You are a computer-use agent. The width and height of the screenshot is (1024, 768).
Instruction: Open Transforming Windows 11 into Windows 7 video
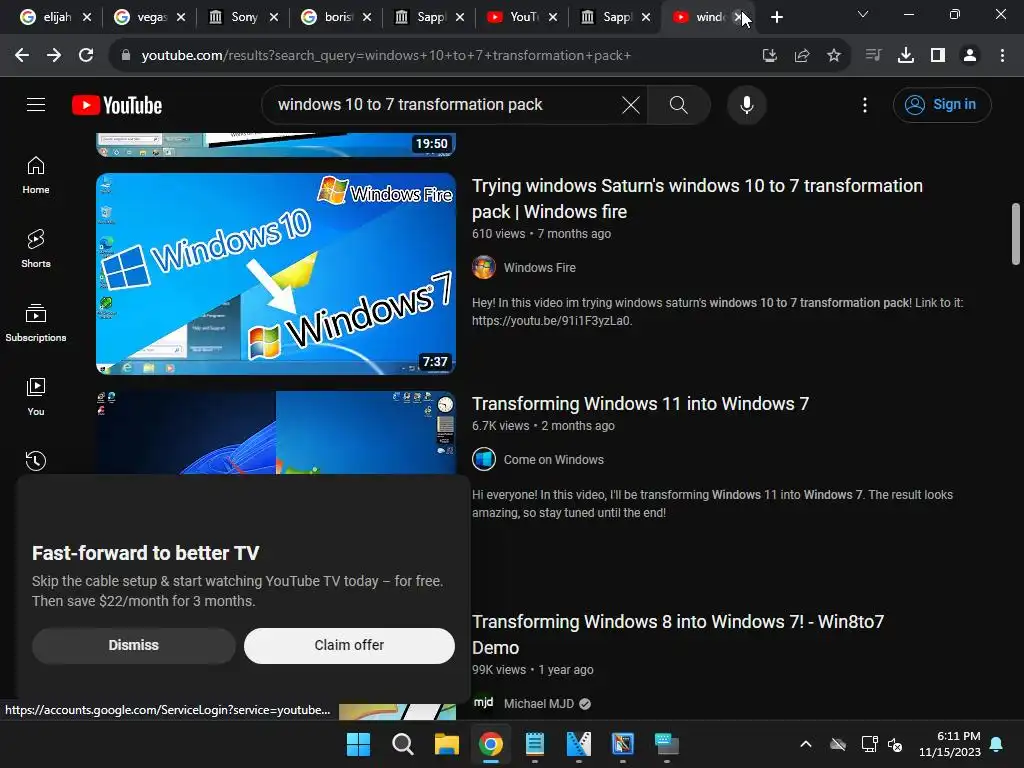[x=640, y=404]
